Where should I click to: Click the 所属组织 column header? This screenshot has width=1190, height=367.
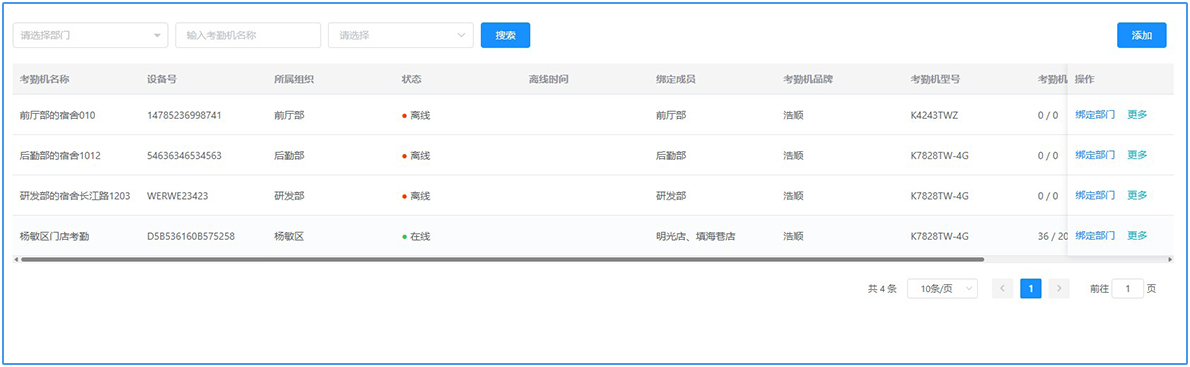coord(294,80)
